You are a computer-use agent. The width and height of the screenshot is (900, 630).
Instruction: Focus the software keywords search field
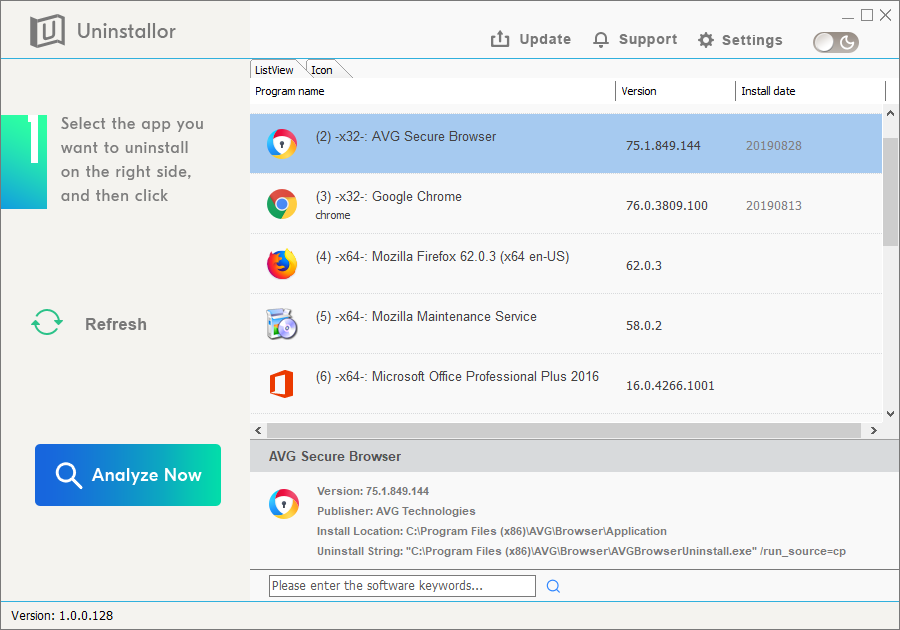point(402,586)
